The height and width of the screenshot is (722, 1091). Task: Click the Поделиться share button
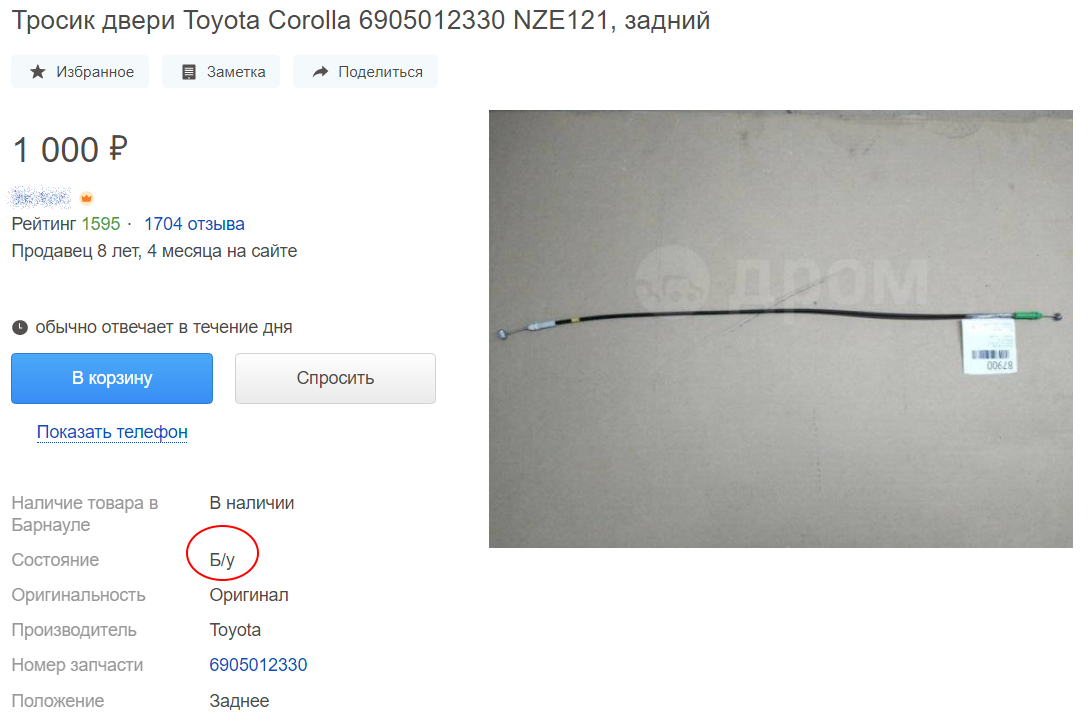tap(365, 72)
